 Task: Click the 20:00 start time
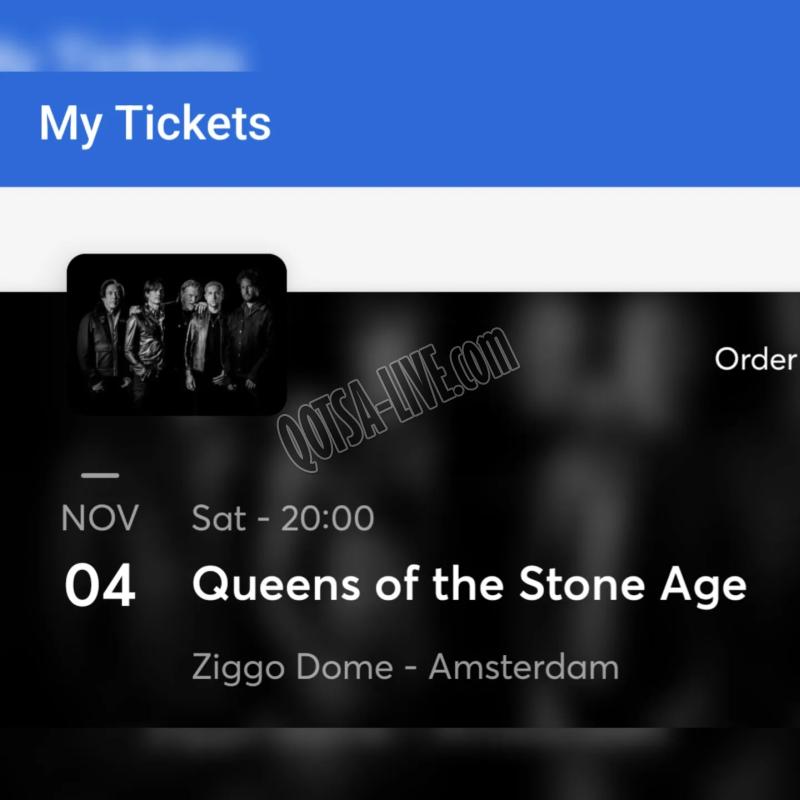(328, 518)
